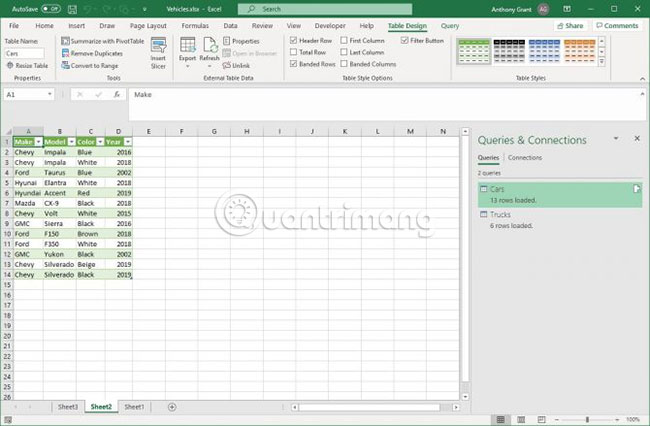650x426 pixels.
Task: Click Remove Duplicates
Action: (92, 53)
